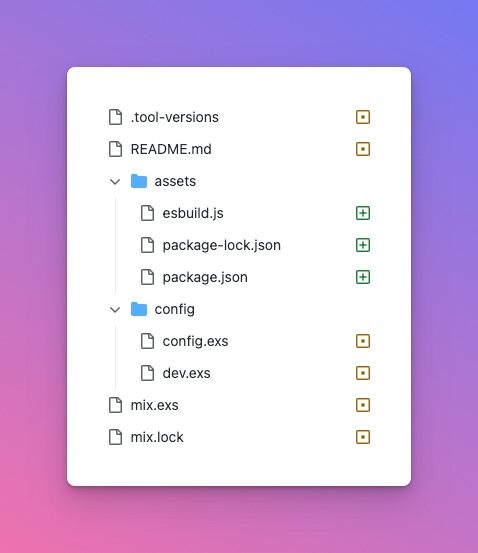Viewport: 478px width, 553px height.
Task: Open the README.md file
Action: [x=239, y=149]
